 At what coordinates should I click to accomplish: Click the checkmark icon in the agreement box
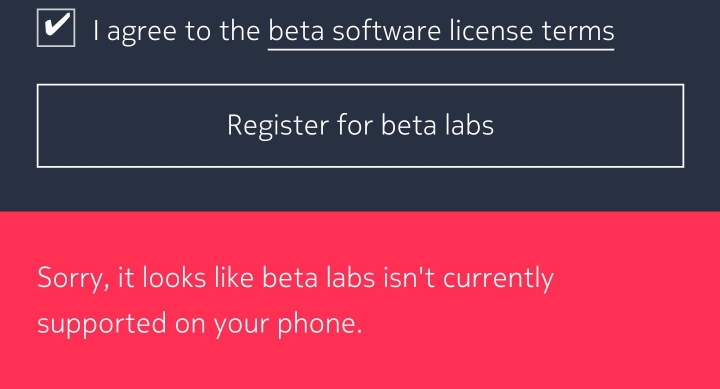pyautogui.click(x=57, y=25)
